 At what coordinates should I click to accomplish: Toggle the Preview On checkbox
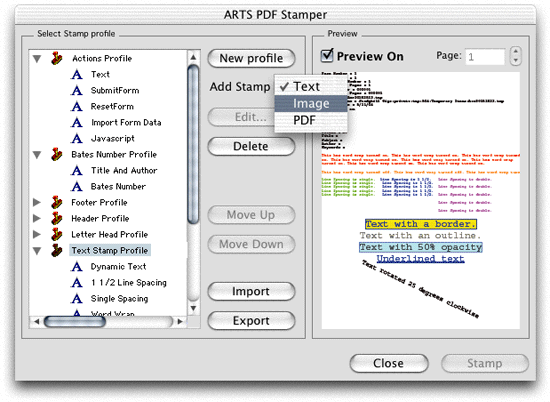(x=327, y=56)
